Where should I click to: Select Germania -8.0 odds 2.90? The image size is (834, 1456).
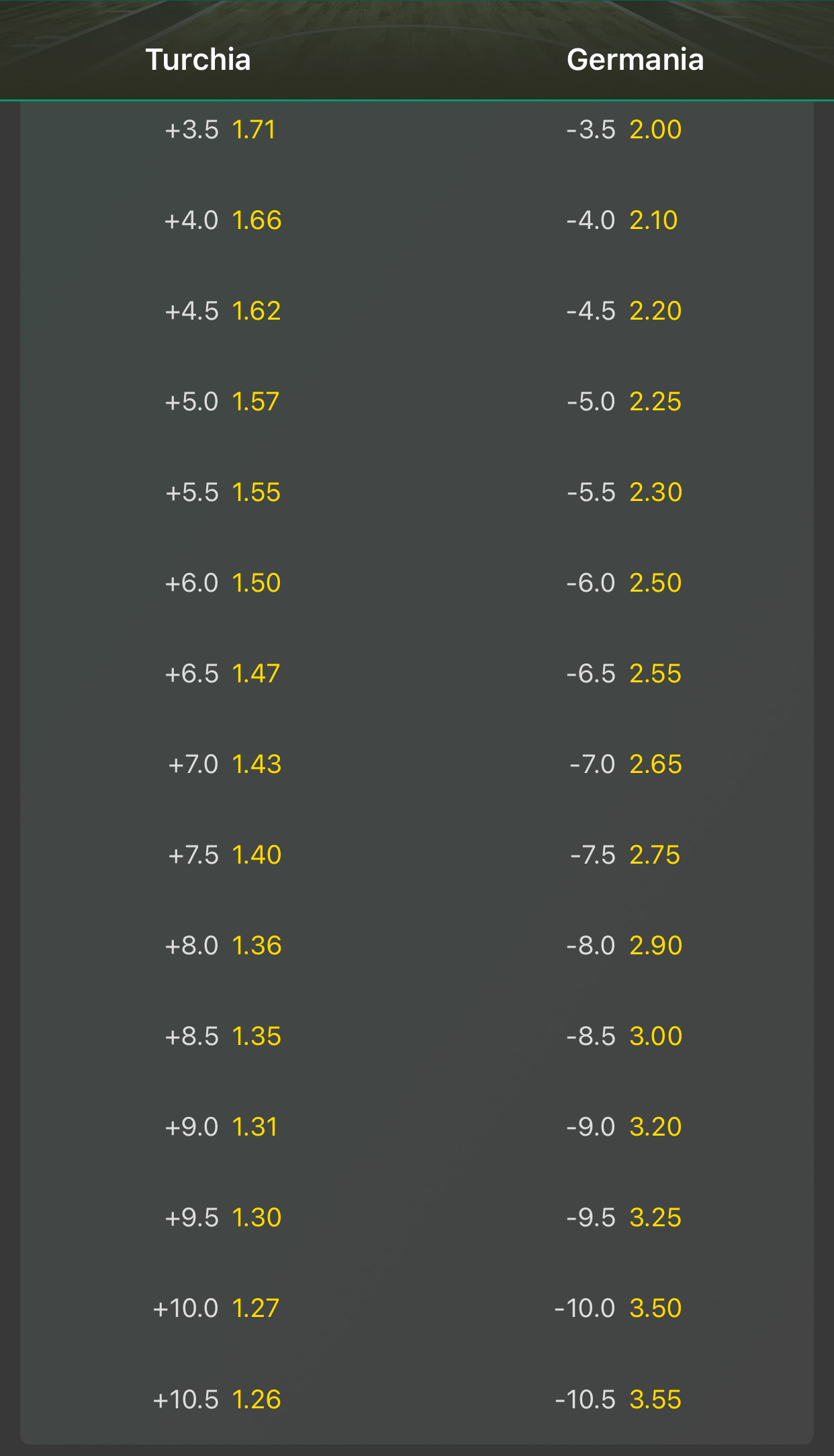click(x=624, y=946)
